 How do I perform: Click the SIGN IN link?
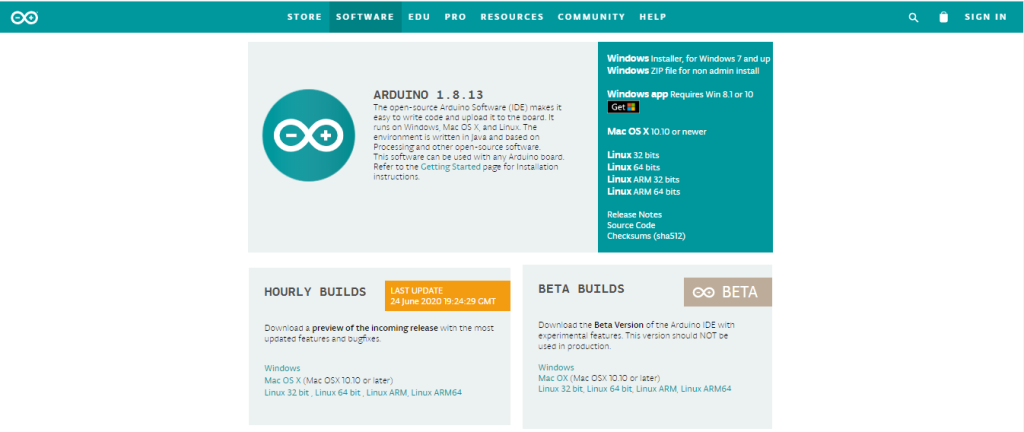(x=985, y=17)
